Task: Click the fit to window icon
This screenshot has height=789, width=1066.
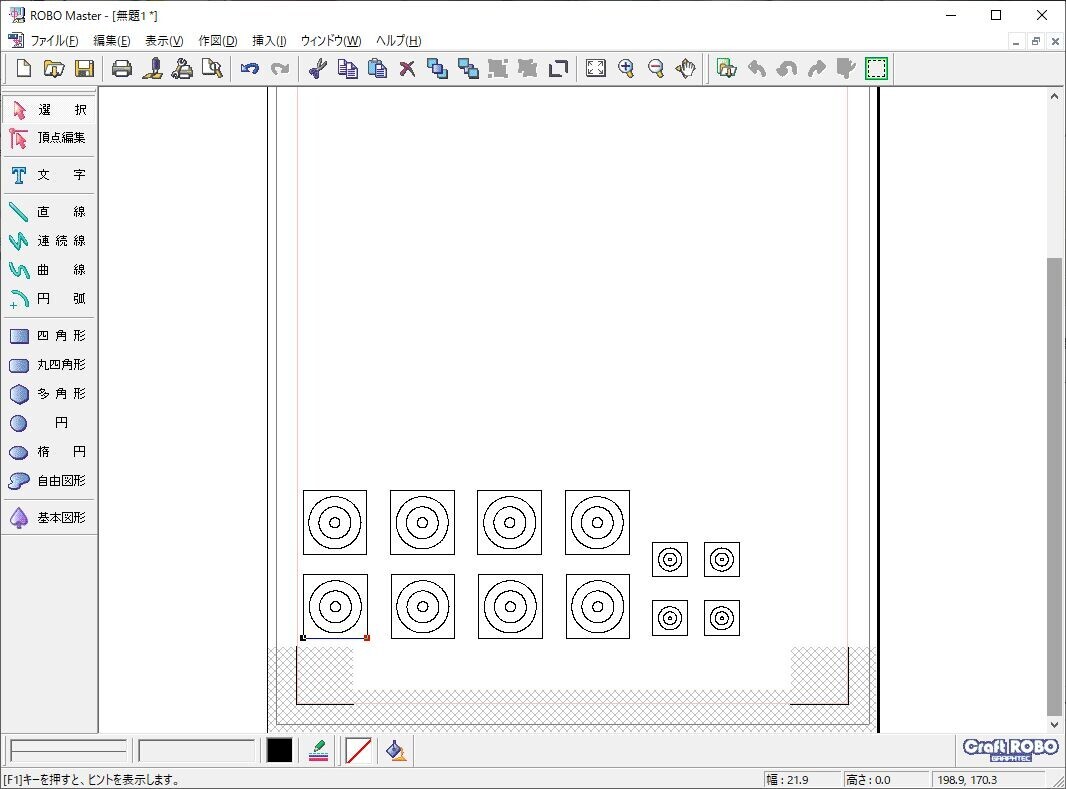Action: tap(596, 68)
